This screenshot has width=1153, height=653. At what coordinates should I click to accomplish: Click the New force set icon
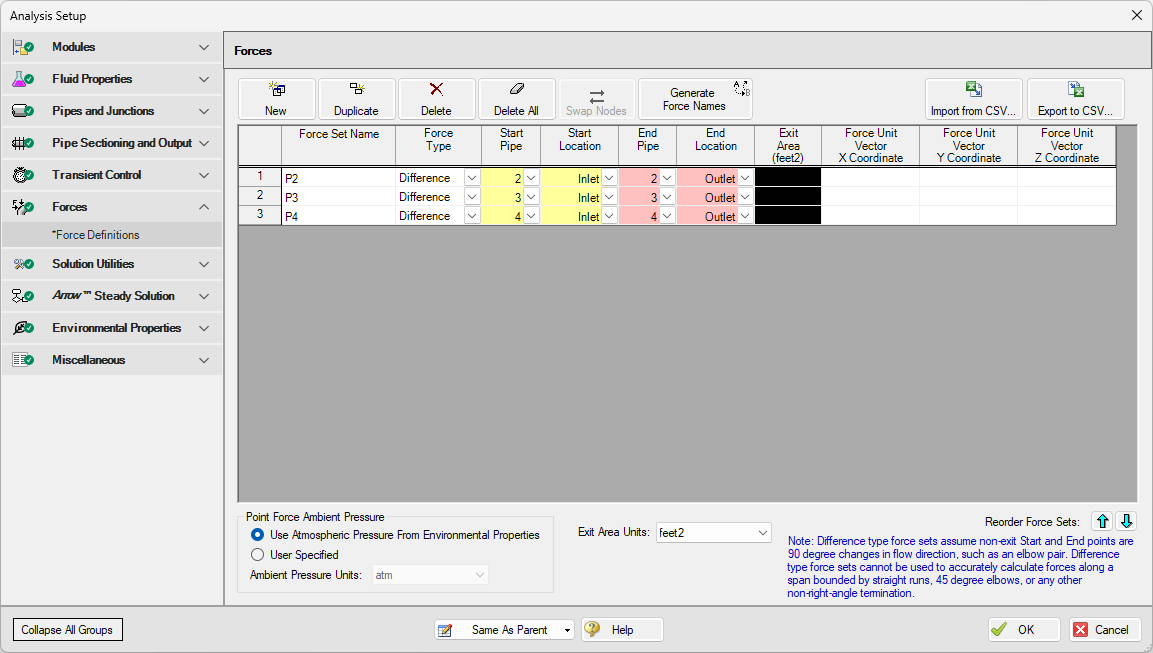[x=276, y=90]
